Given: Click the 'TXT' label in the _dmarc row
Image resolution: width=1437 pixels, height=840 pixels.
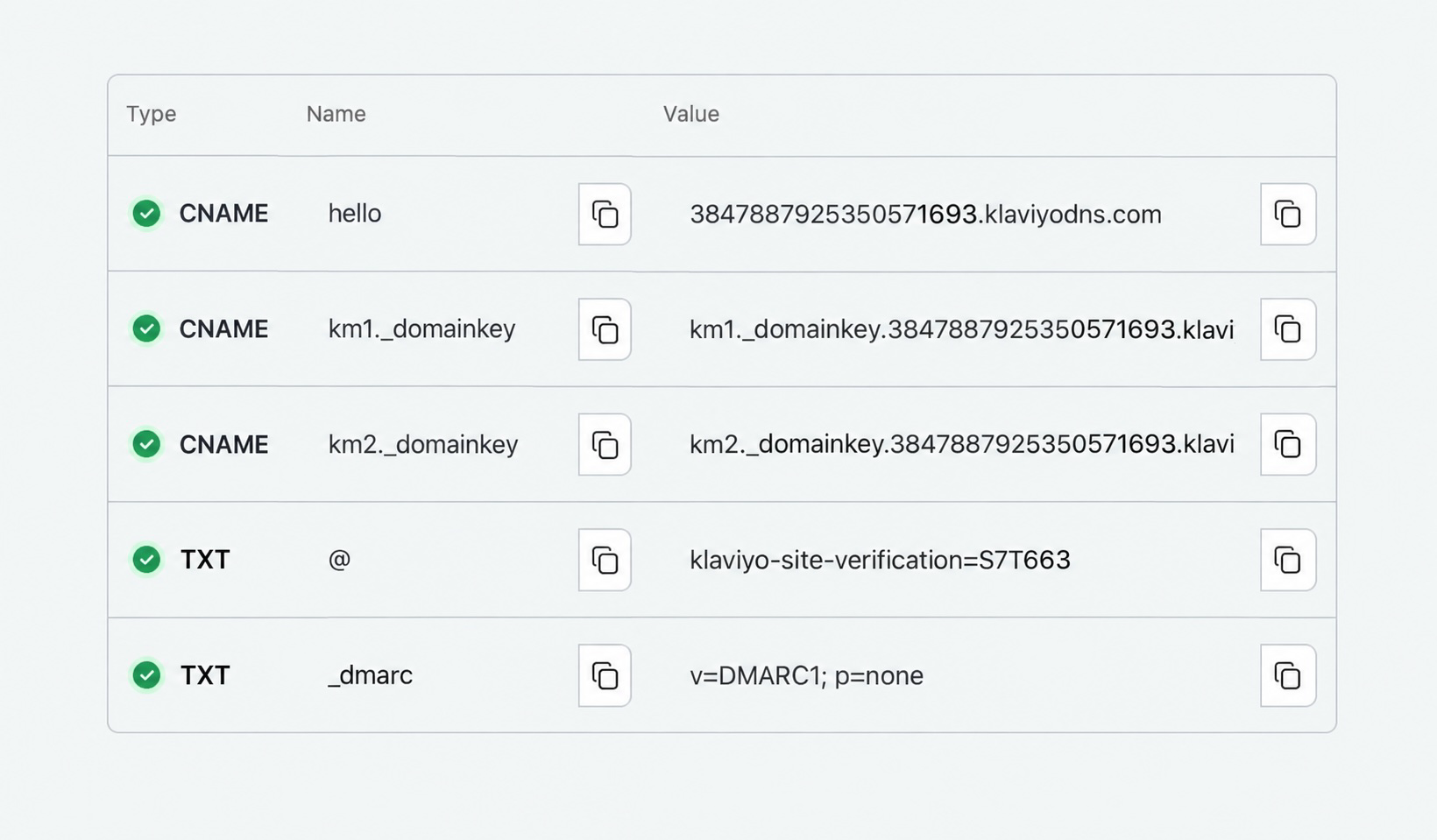Looking at the screenshot, I should point(205,674).
